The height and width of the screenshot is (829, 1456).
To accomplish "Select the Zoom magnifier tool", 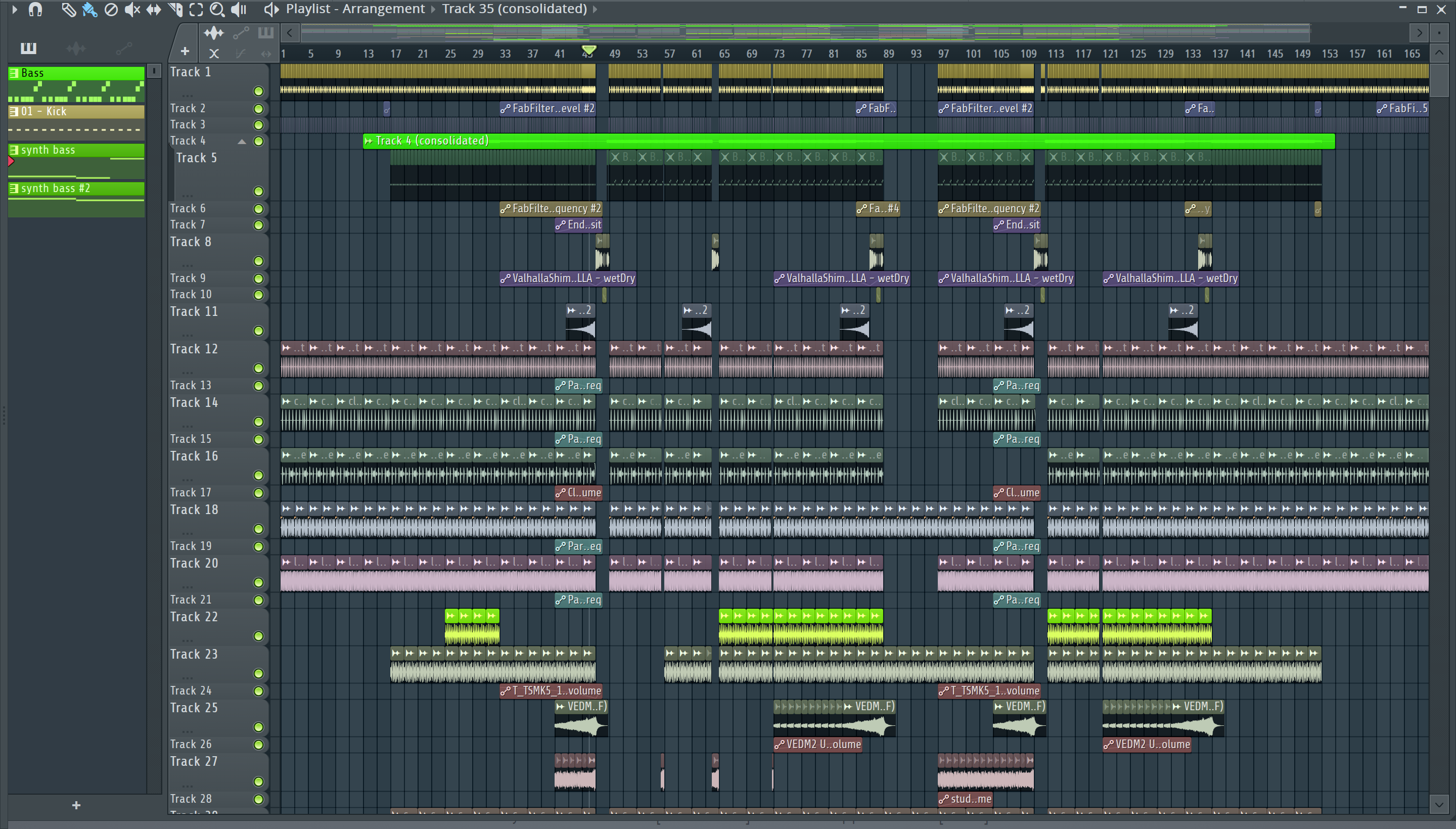I will point(217,9).
